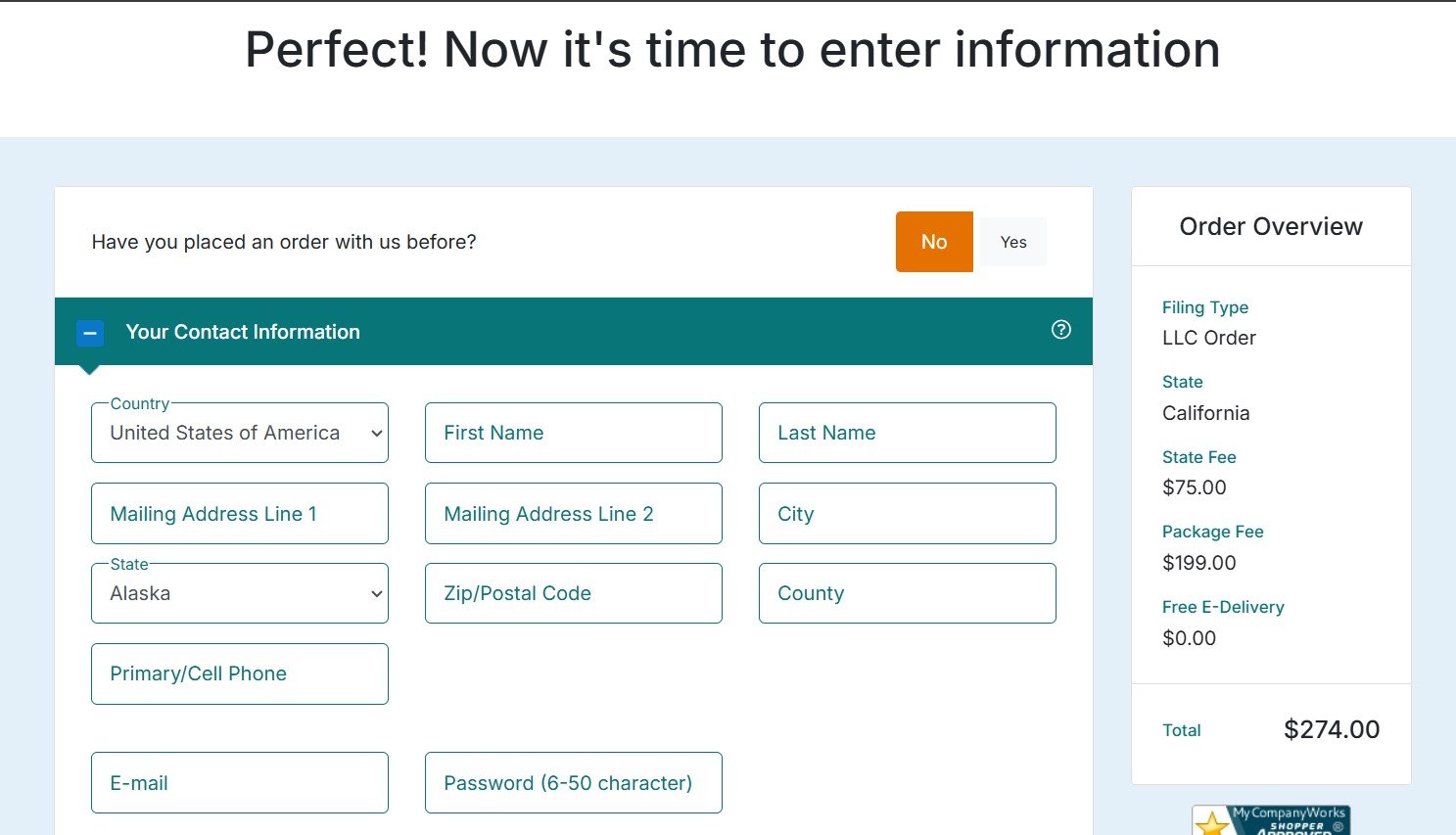Select Yes for previous order question
The image size is (1456, 835).
[1013, 242]
